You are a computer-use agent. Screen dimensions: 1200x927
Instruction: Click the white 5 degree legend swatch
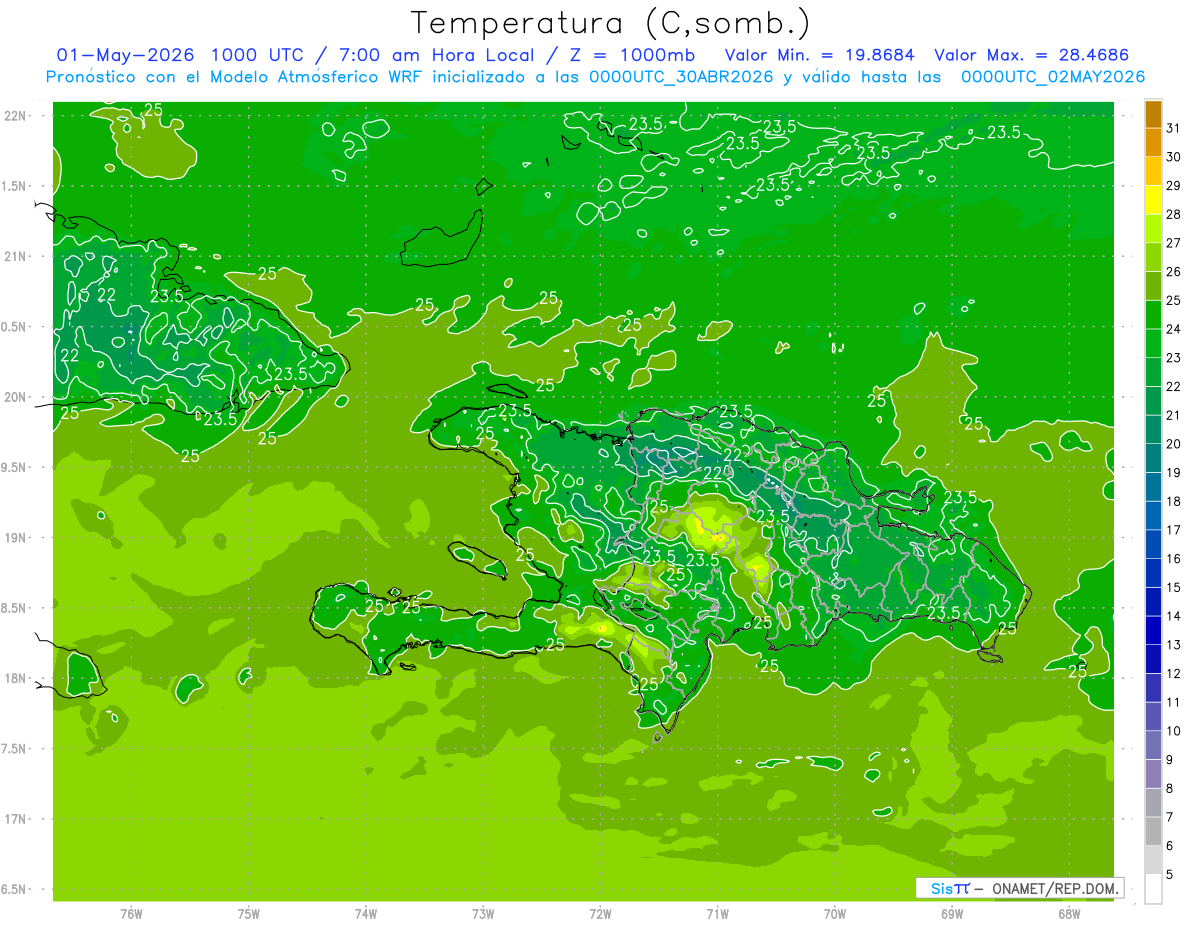1153,889
